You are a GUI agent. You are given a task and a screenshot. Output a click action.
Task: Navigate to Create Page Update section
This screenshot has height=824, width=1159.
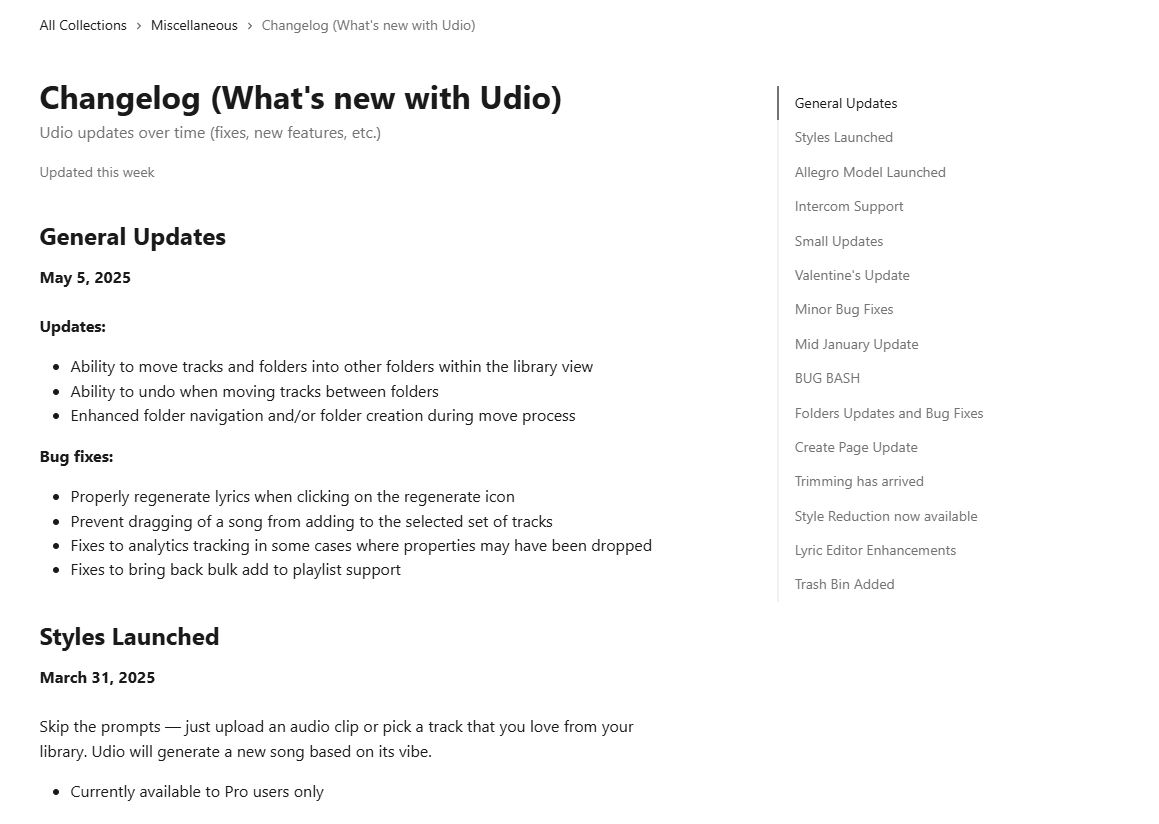coord(855,447)
